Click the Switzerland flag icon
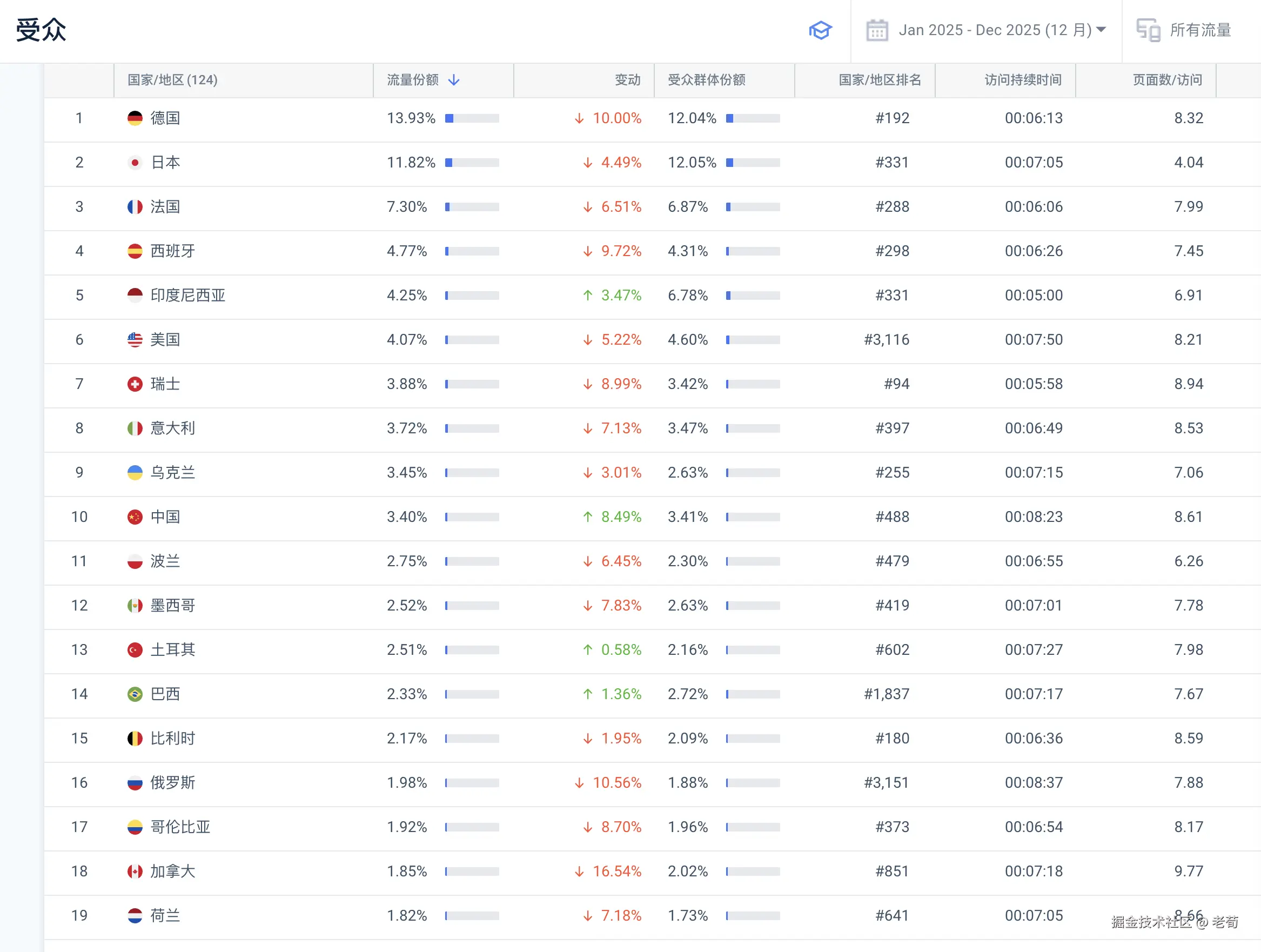 pyautogui.click(x=135, y=384)
